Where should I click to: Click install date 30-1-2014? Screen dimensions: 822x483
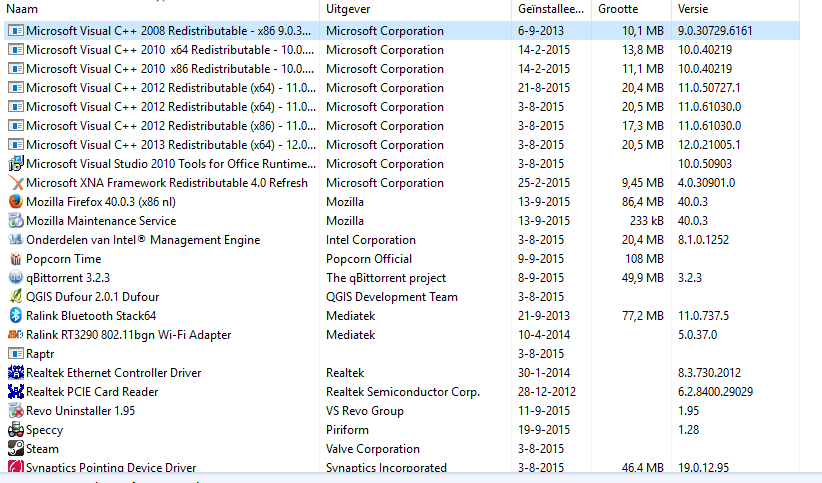coord(544,373)
